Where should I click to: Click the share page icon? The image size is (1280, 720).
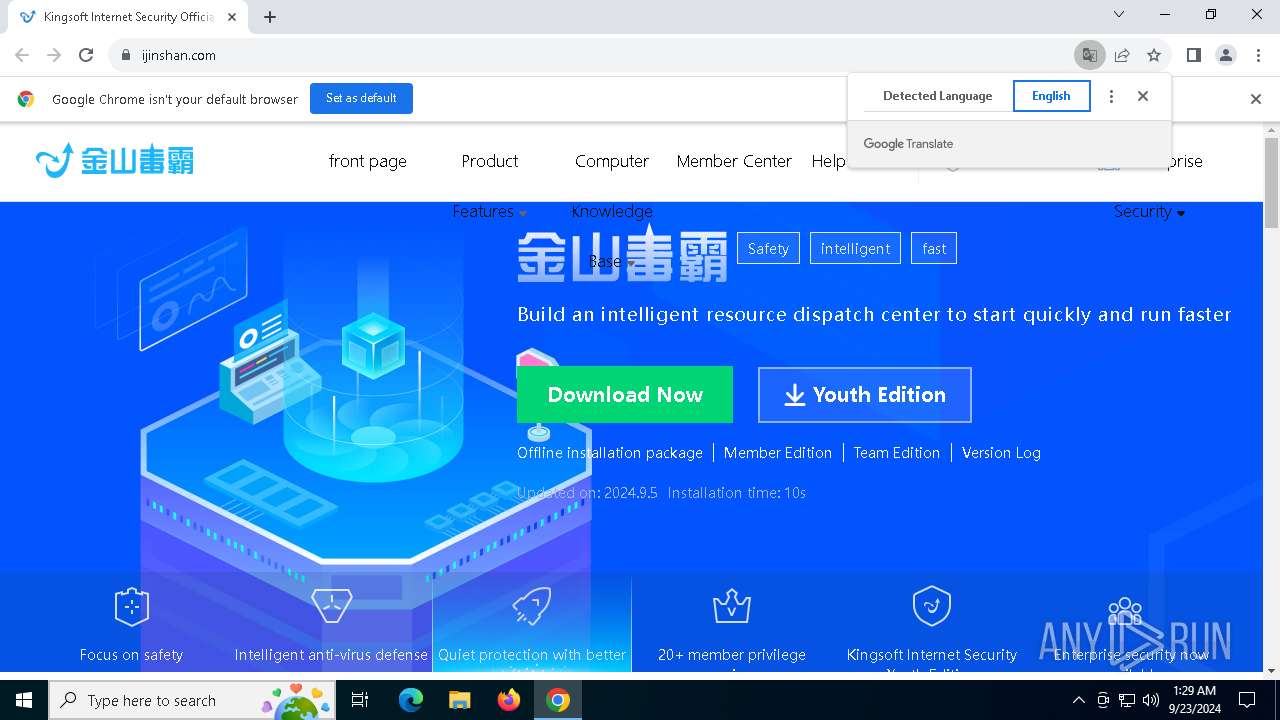click(x=1122, y=55)
